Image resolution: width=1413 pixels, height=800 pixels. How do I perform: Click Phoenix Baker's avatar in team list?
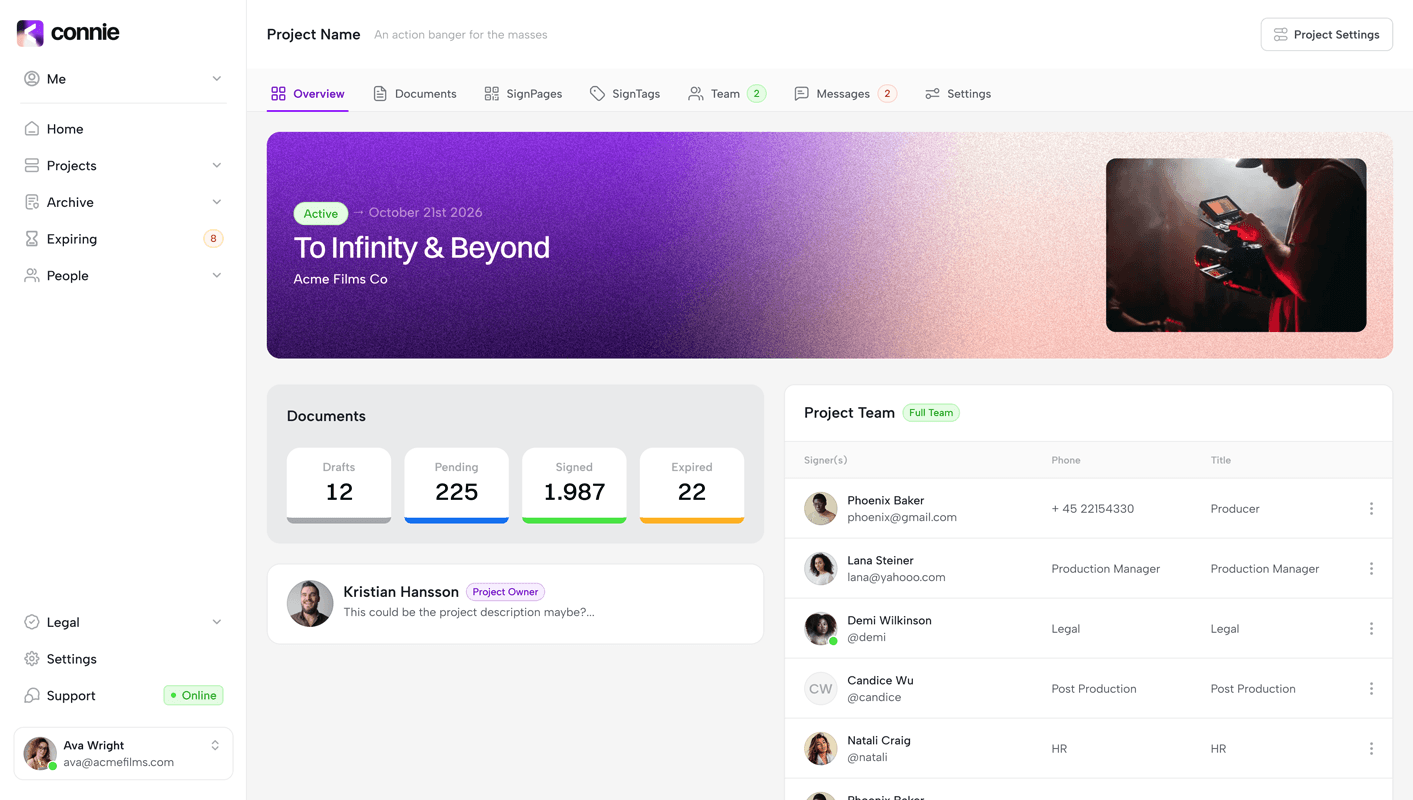pyautogui.click(x=821, y=509)
